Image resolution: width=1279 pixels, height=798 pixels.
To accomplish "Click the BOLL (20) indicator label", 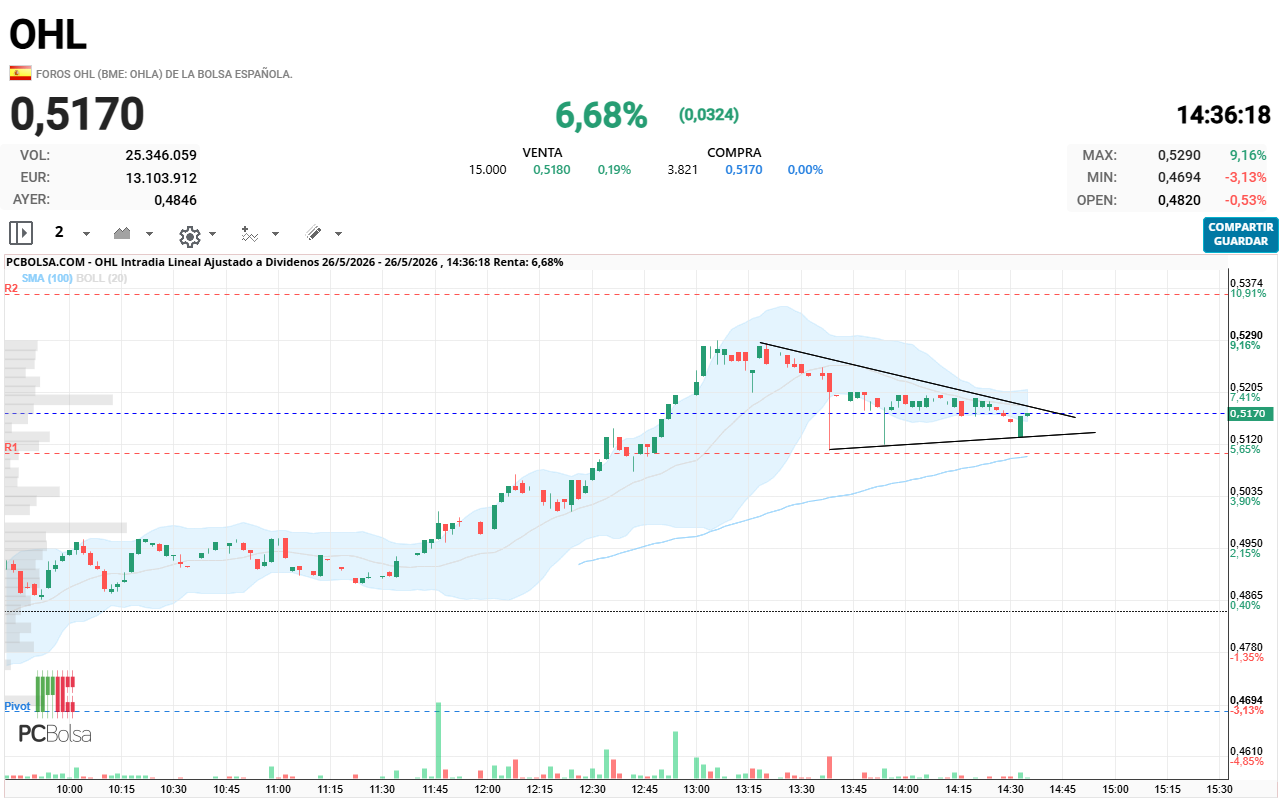I will (x=101, y=278).
